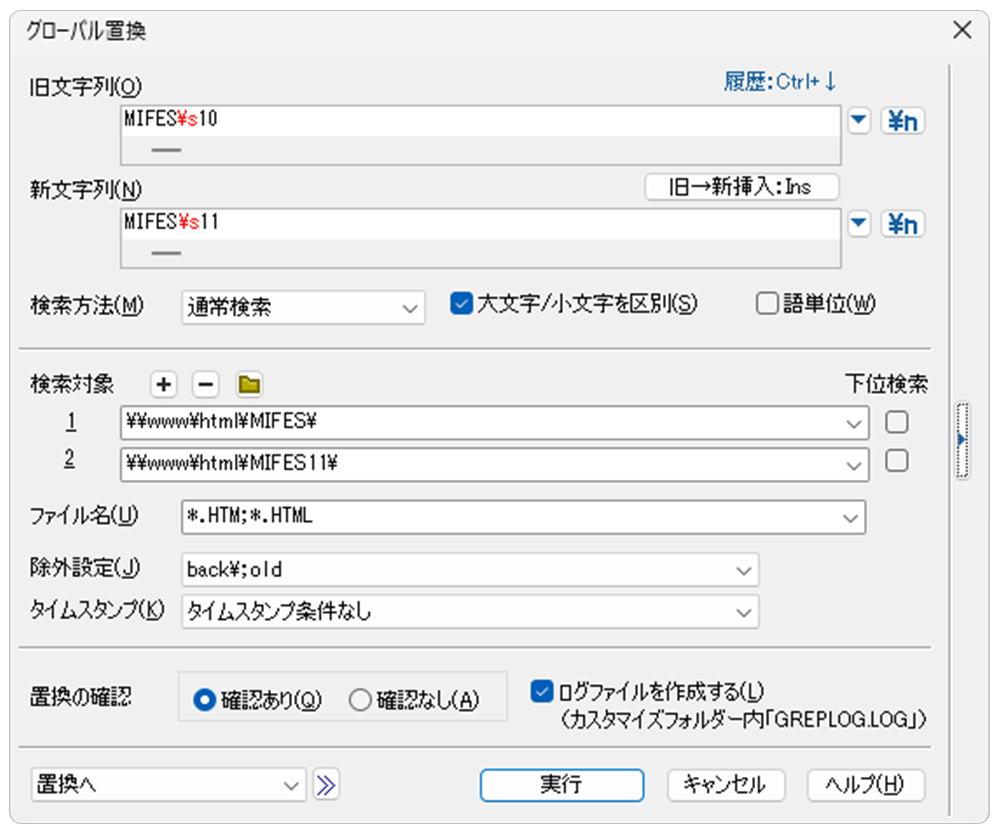Browse folder with the yellow folder icon
The width and height of the screenshot is (1000, 835).
[x=248, y=384]
